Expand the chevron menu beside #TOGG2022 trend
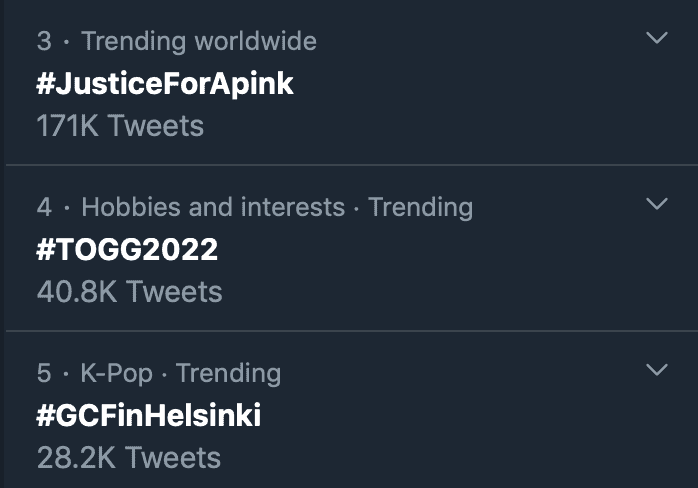The height and width of the screenshot is (488, 698). [656, 205]
